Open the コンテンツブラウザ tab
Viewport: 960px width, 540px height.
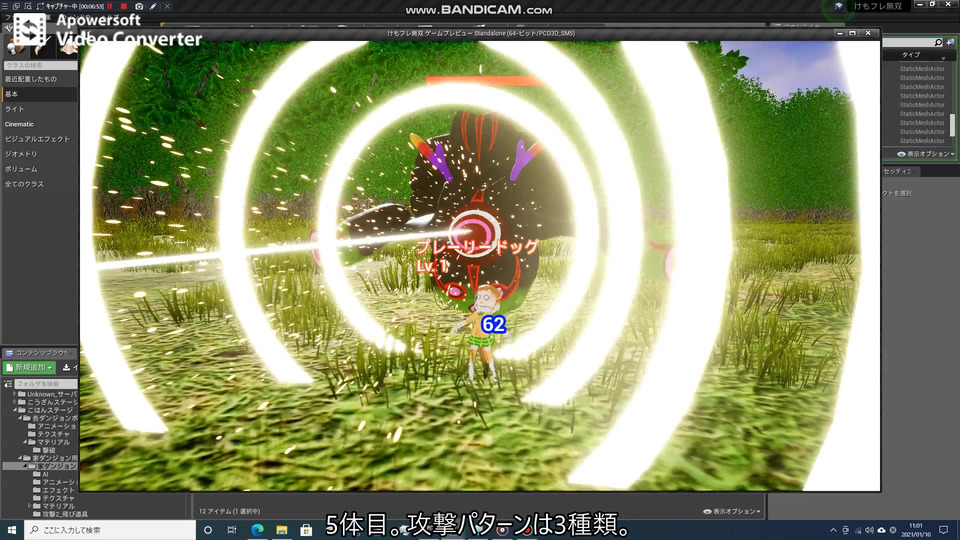coord(38,353)
